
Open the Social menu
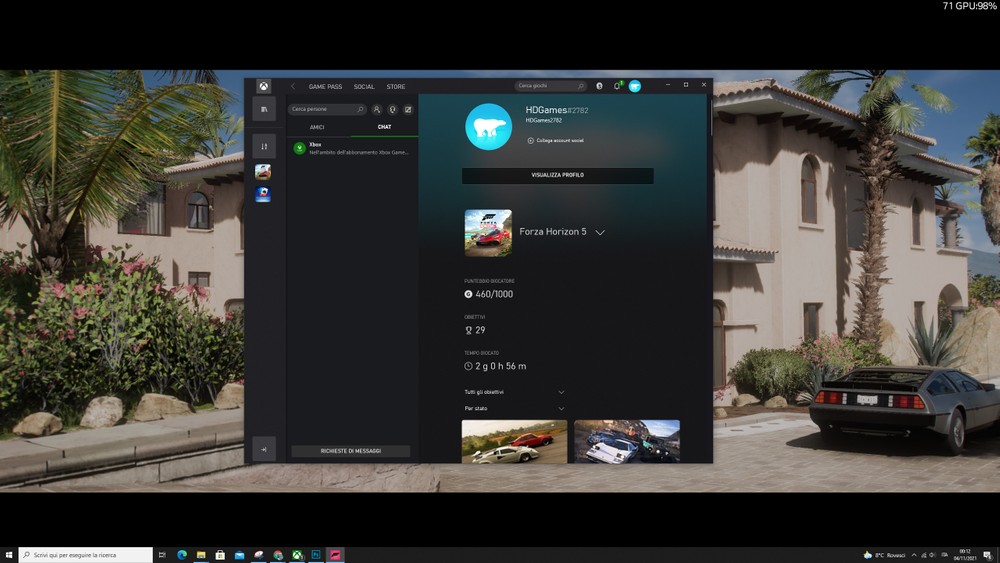364,87
